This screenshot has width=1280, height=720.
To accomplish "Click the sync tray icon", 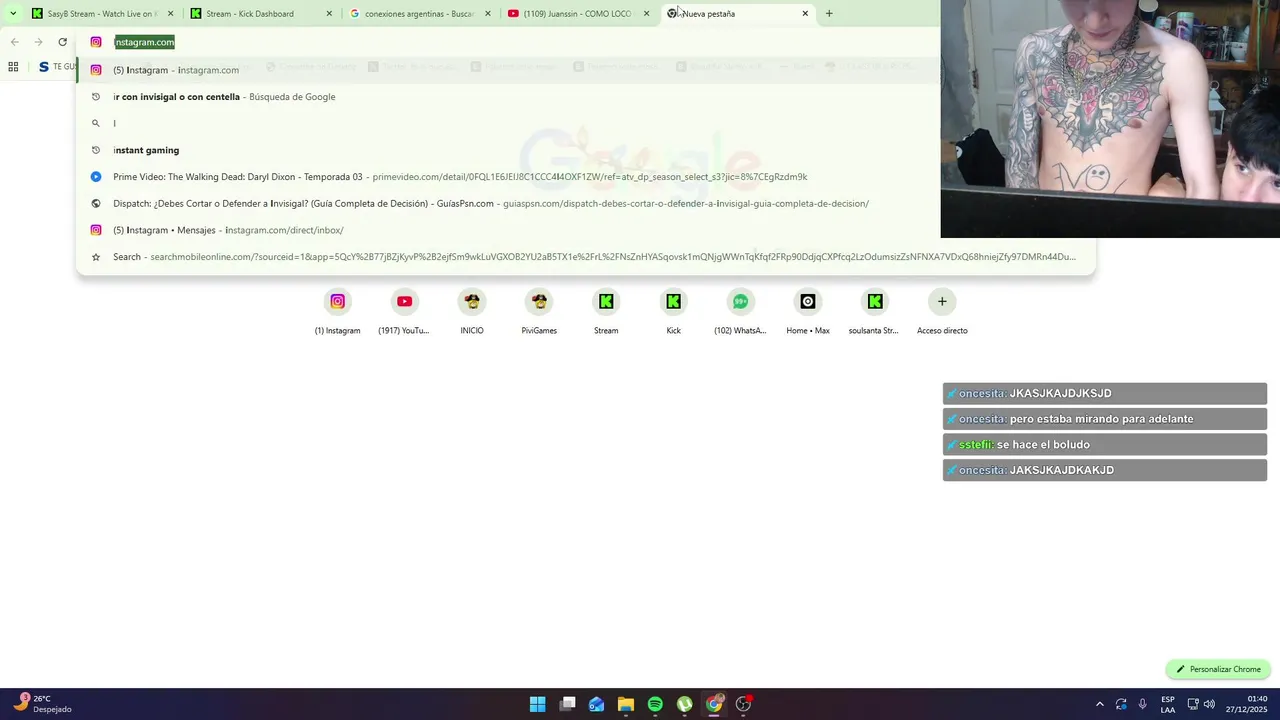I will [1121, 704].
